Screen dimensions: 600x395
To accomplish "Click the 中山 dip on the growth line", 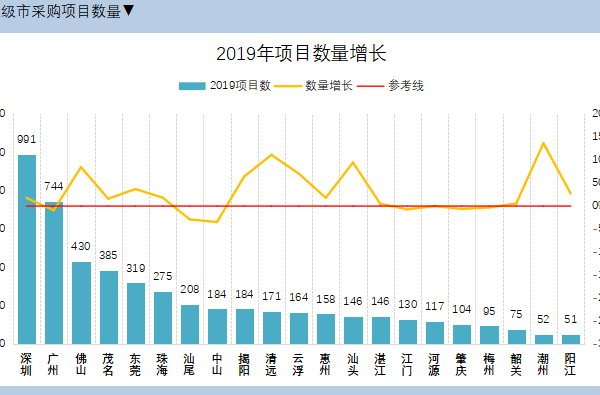I will 217,222.
